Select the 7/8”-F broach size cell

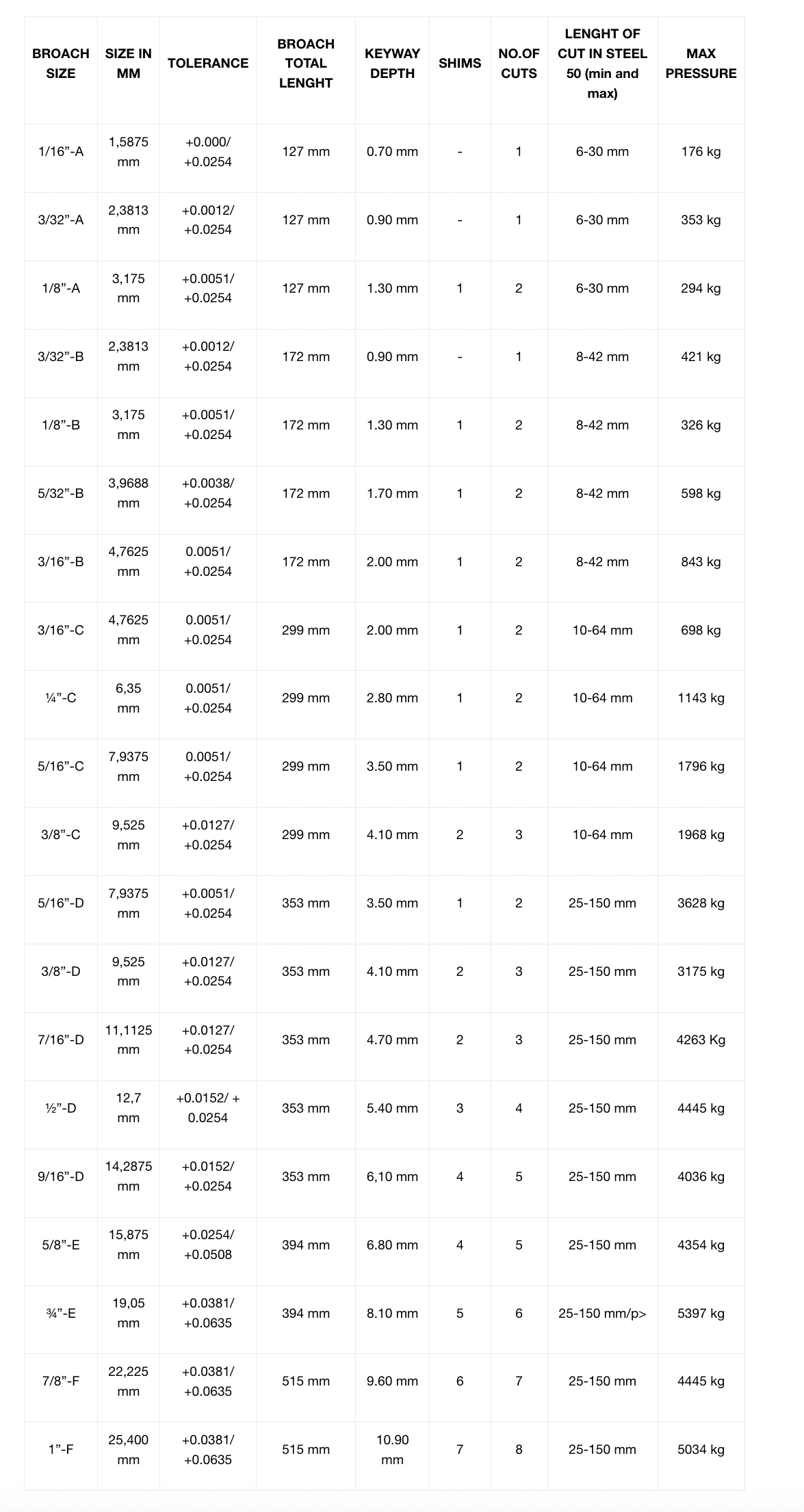pos(61,1381)
